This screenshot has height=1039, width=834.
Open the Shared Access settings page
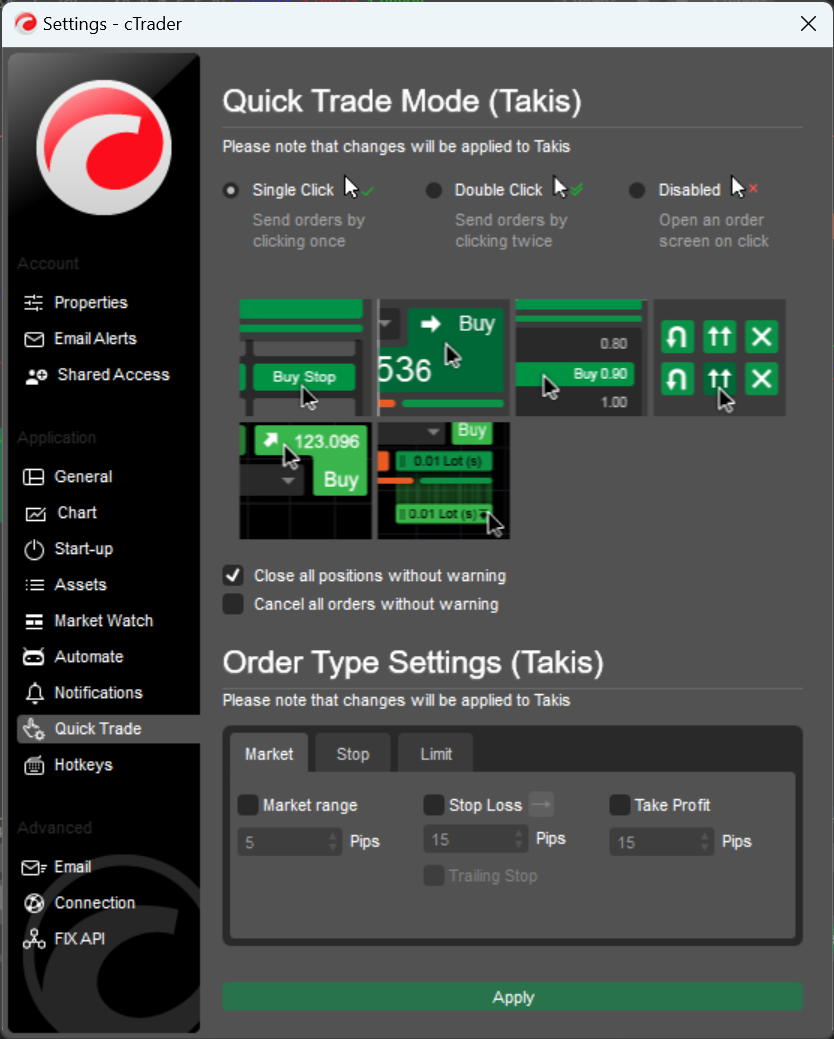[x=113, y=375]
